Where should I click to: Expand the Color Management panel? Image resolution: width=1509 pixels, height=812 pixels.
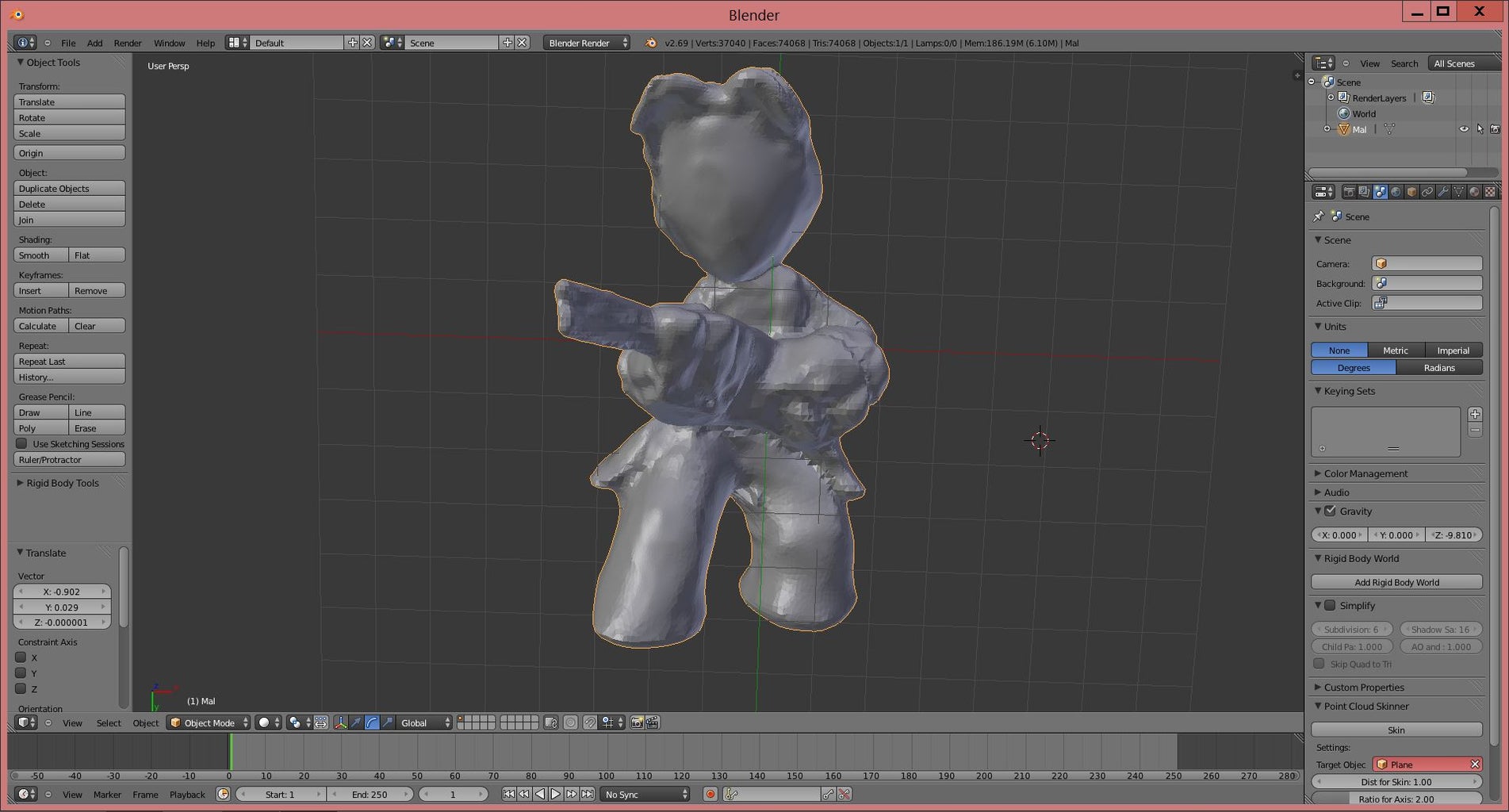click(1365, 473)
